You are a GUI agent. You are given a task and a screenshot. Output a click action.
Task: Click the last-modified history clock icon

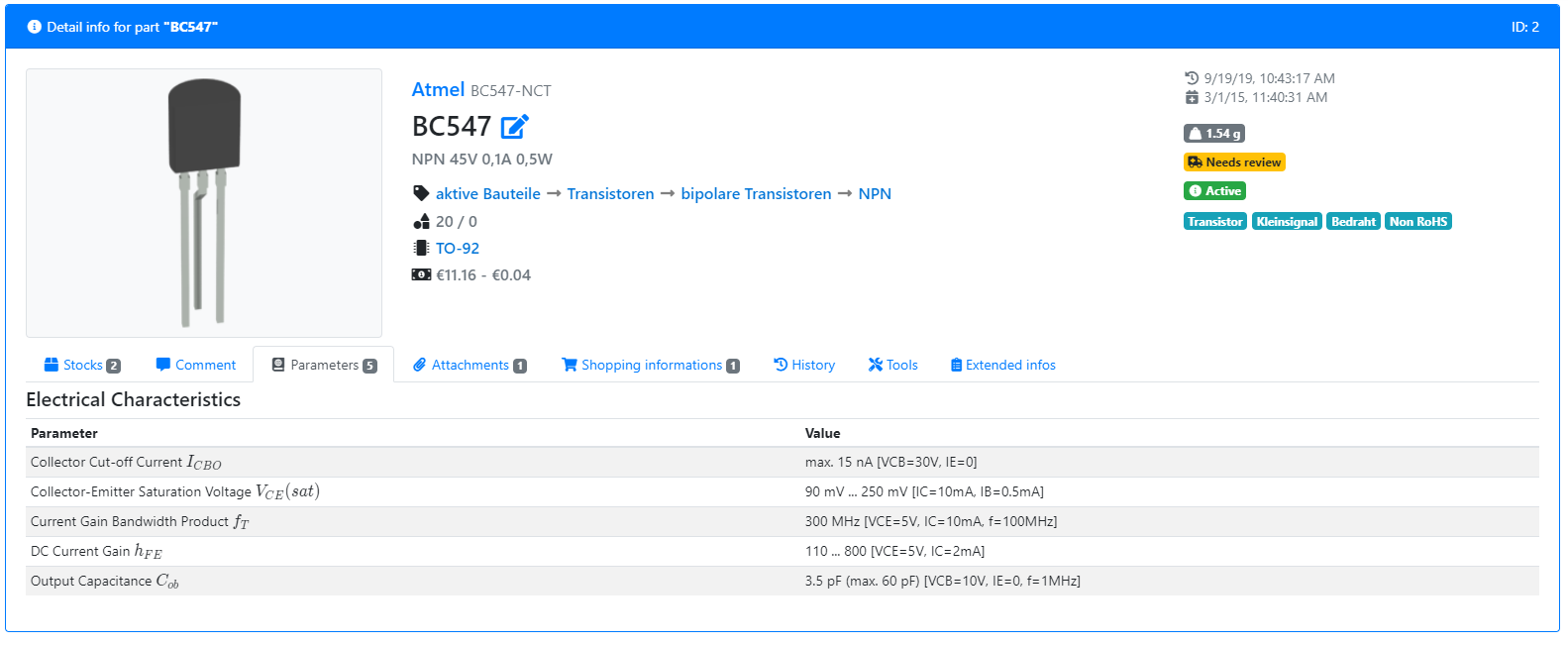coord(1192,78)
